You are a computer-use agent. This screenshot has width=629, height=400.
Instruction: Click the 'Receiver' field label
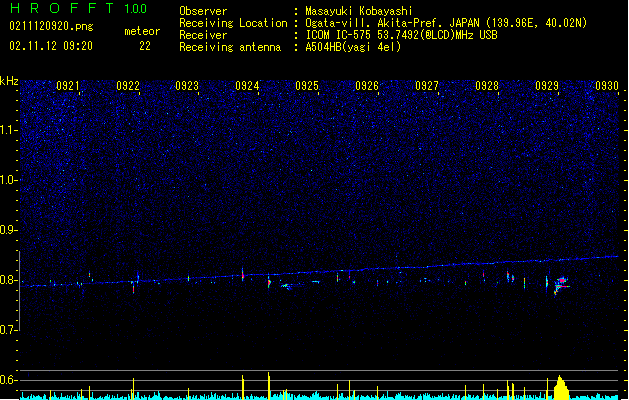pyautogui.click(x=203, y=35)
